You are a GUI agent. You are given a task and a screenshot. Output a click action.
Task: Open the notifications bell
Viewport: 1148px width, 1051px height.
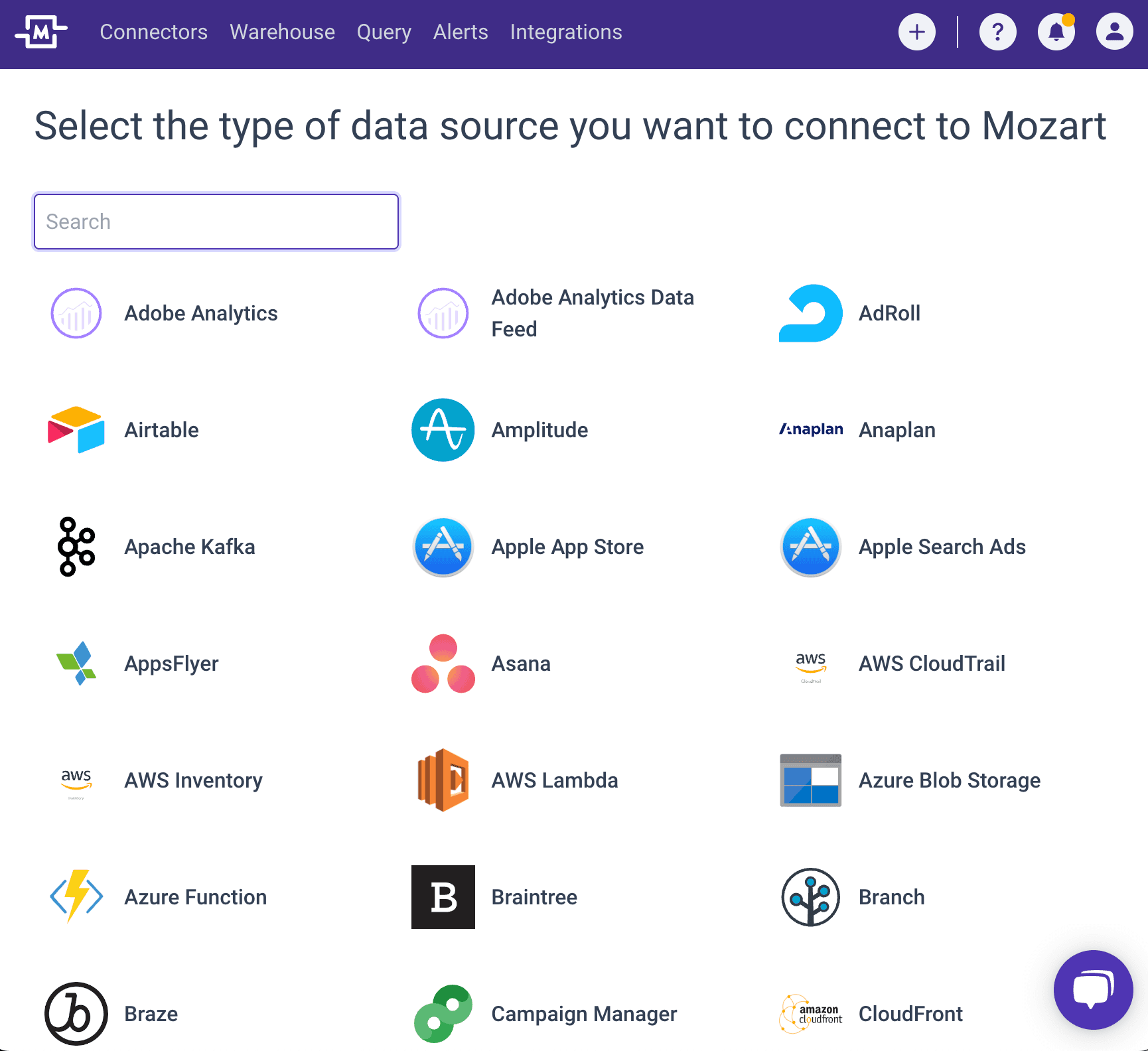tap(1056, 32)
